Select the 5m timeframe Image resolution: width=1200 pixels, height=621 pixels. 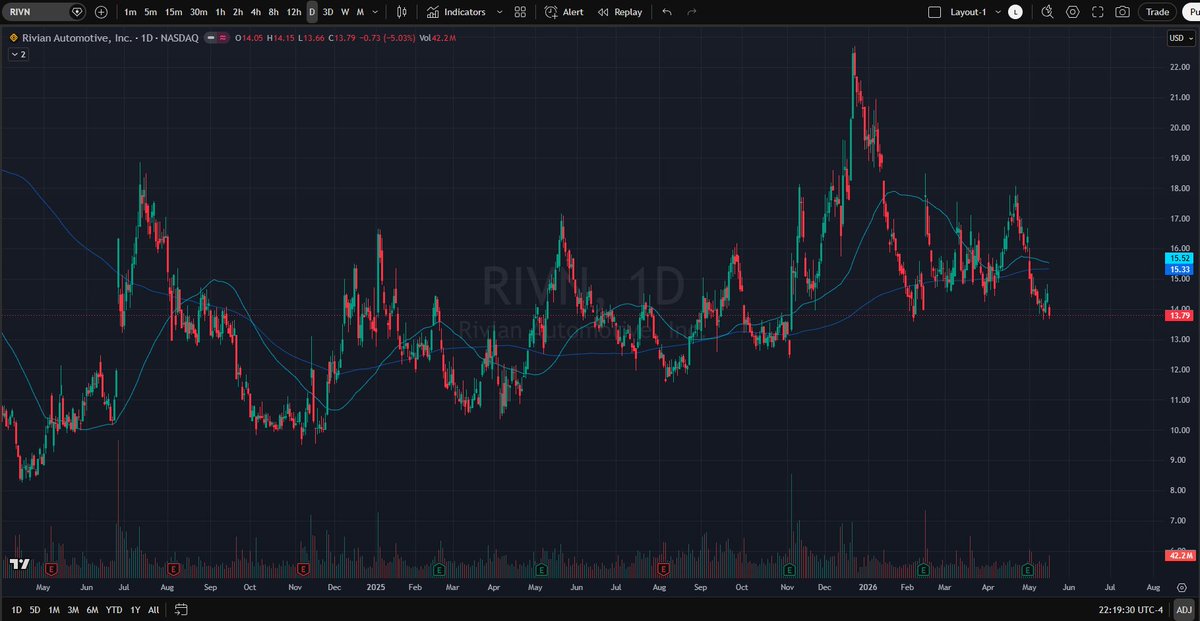[150, 12]
